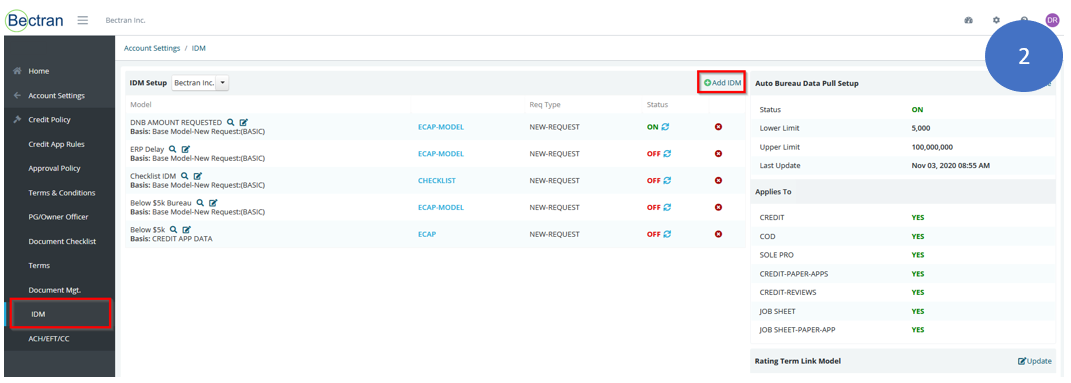Toggle status refresh in the ECAP row
This screenshot has width=1071, height=383.
(667, 234)
